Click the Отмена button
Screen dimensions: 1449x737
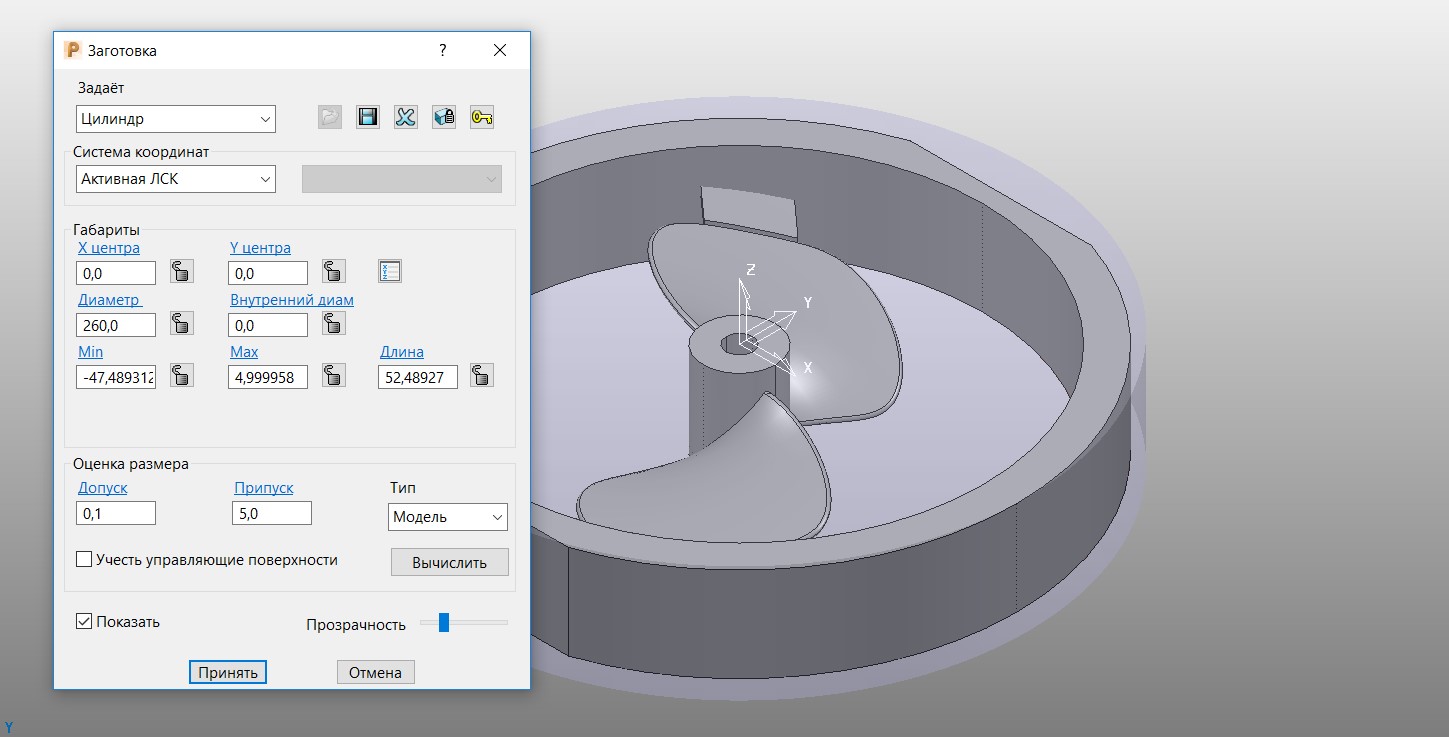(x=375, y=672)
